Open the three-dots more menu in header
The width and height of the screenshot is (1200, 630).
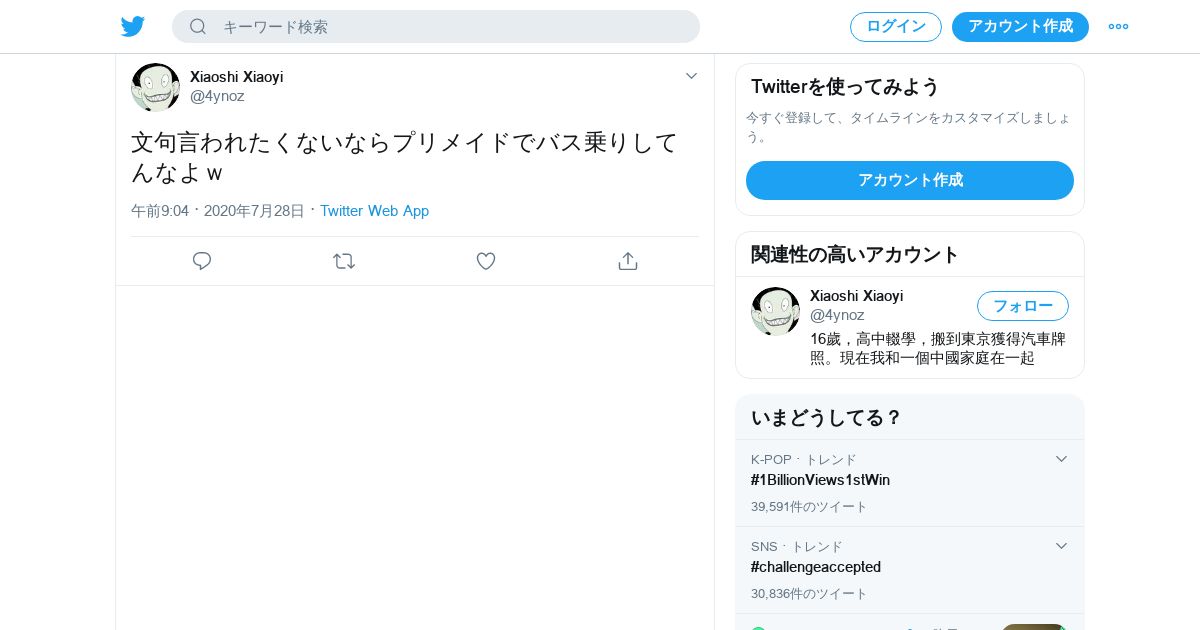(x=1118, y=26)
